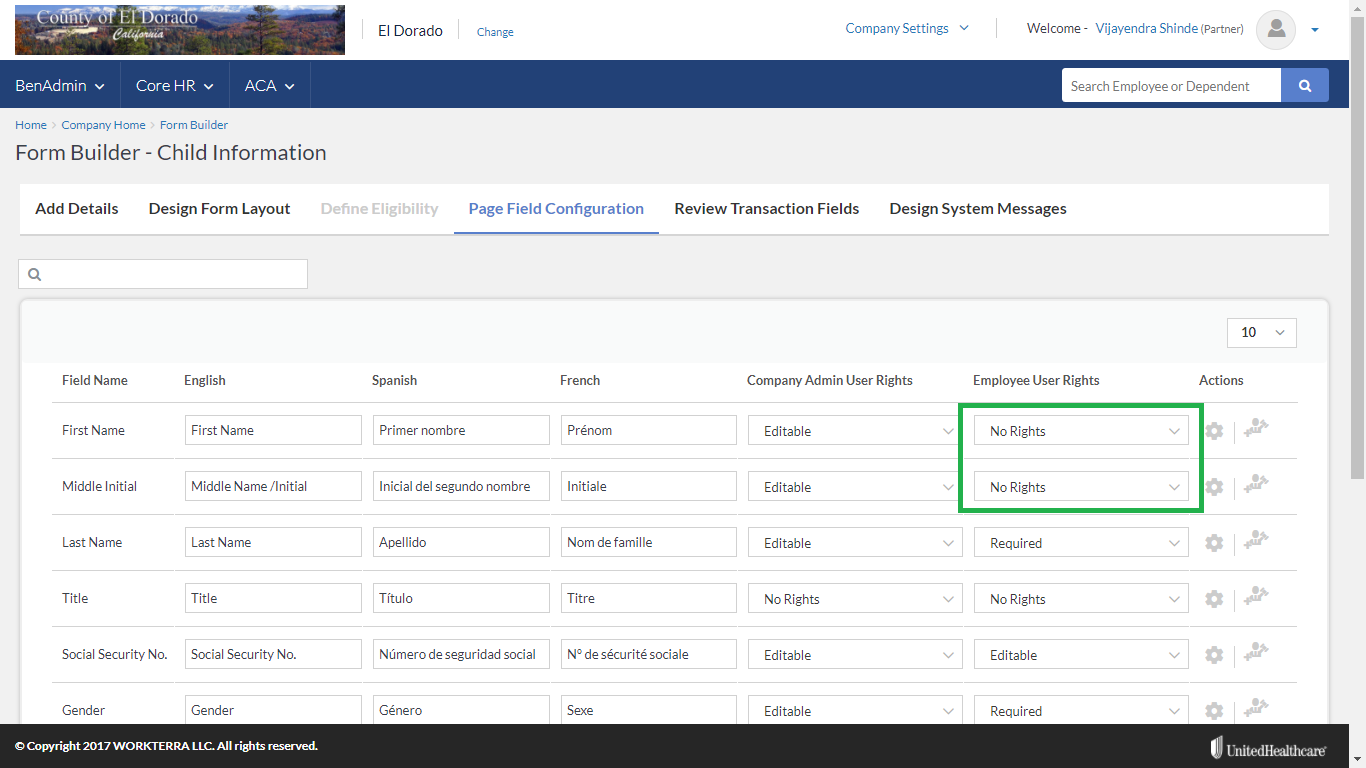This screenshot has width=1366, height=768.
Task: Open gear settings for Title row
Action: (1214, 599)
